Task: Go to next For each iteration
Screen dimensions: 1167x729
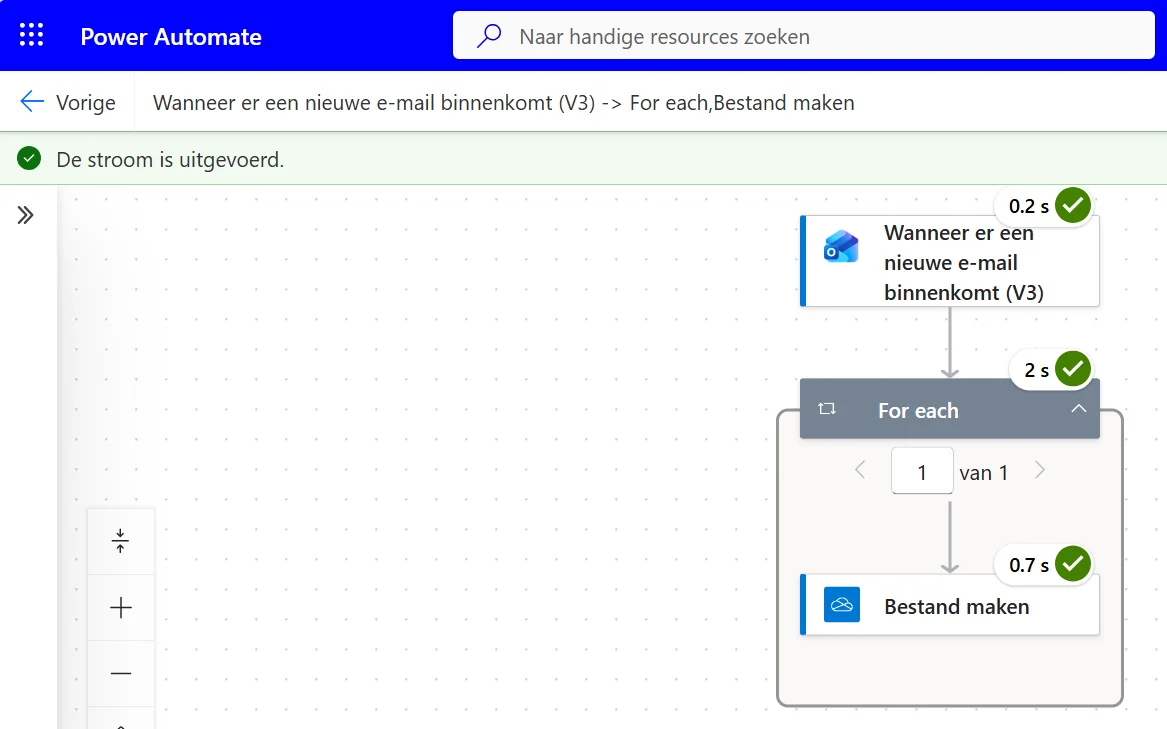Action: coord(1040,471)
